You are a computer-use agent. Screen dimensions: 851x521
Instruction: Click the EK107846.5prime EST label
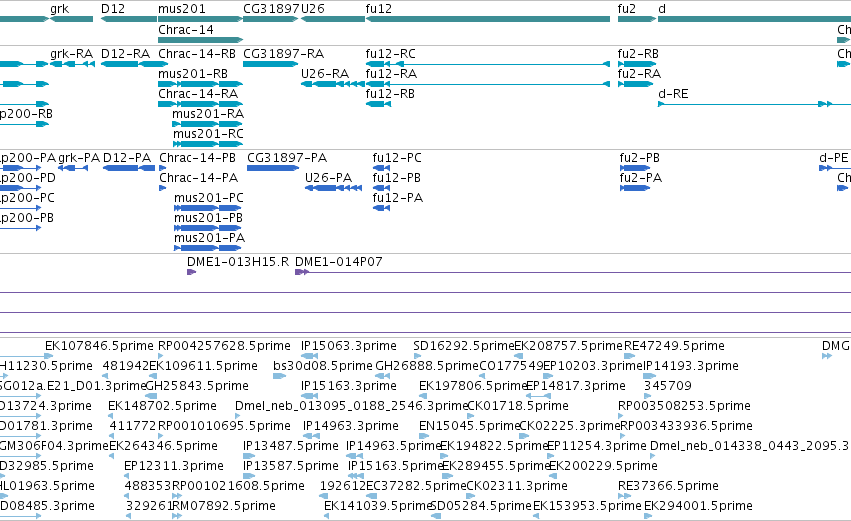[99, 346]
